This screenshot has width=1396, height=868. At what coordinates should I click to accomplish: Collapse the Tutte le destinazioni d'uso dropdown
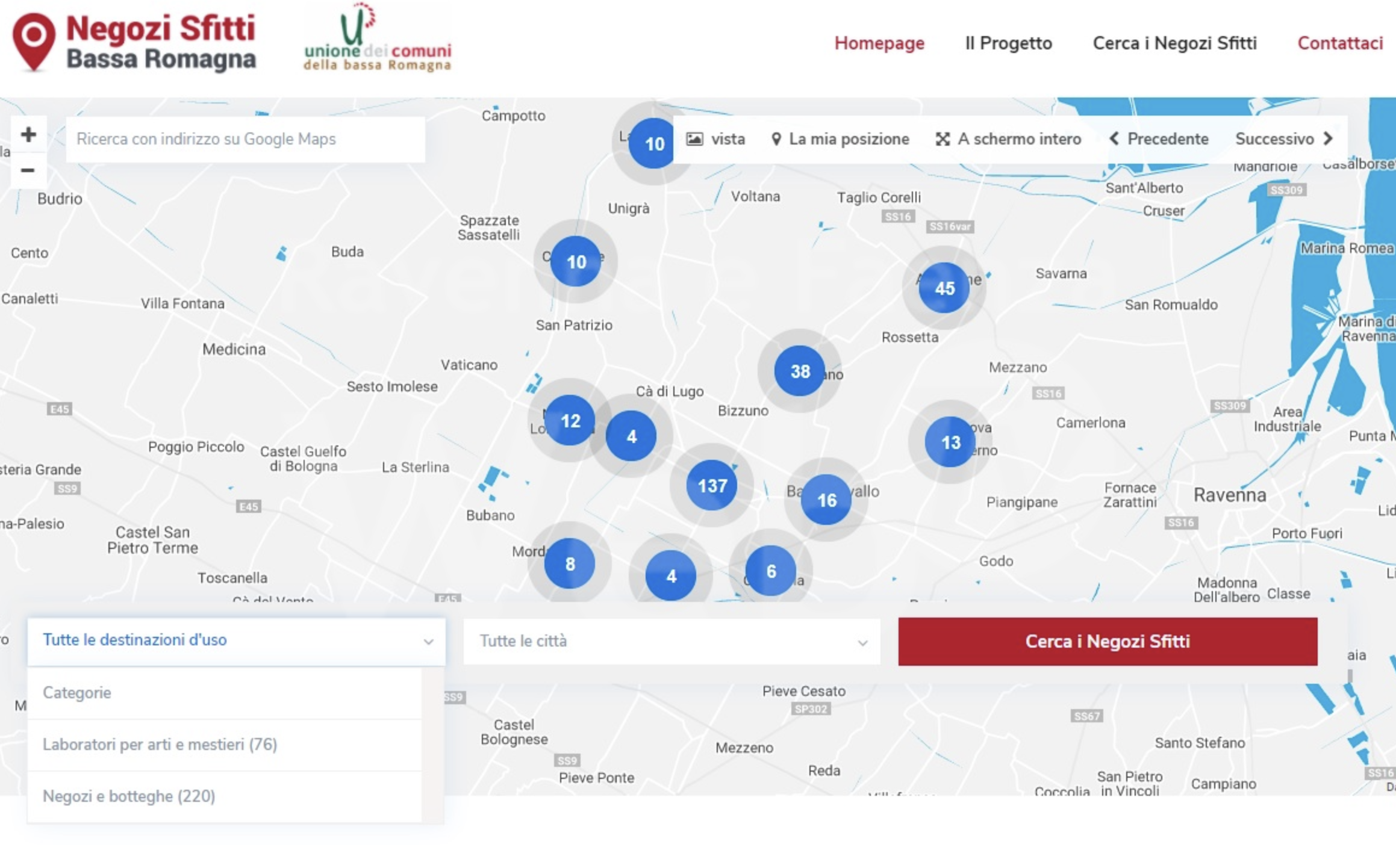pyautogui.click(x=236, y=640)
